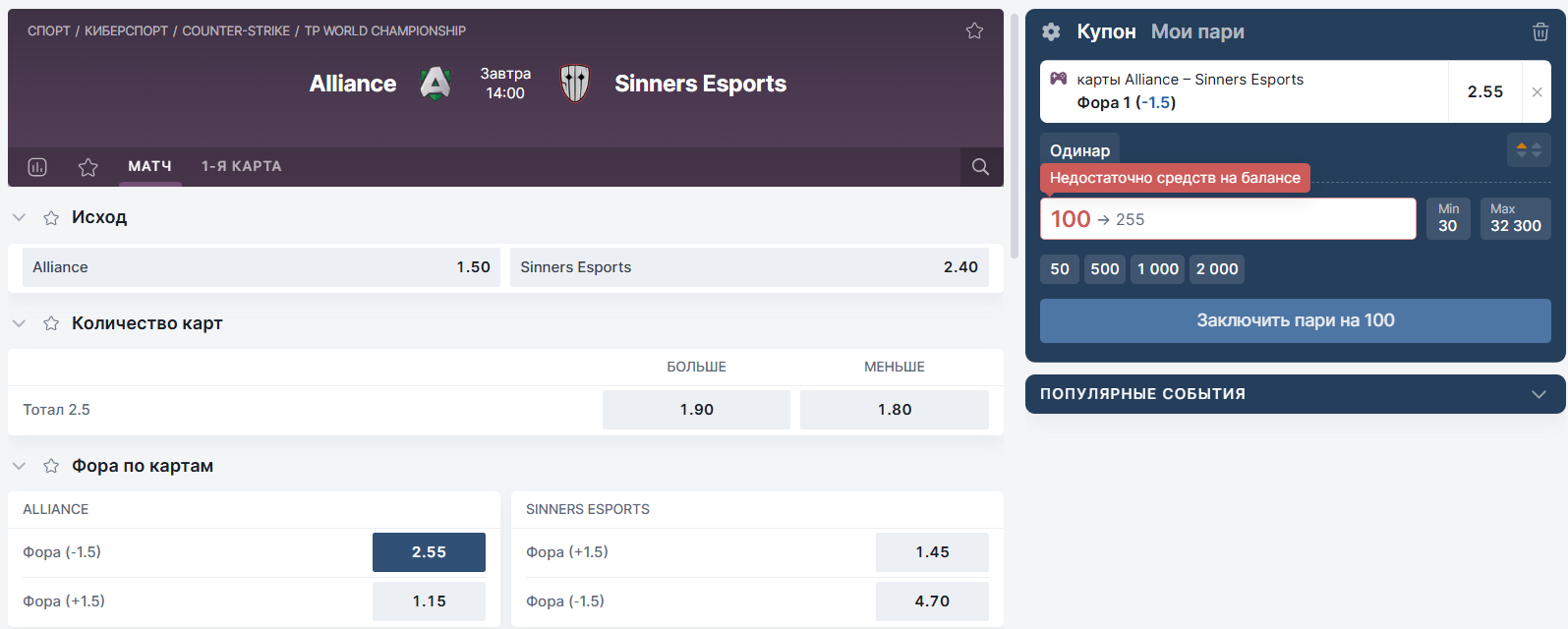Image resolution: width=1568 pixels, height=629 pixels.
Task: Pick Sinners Esports Фора (+1.5) at 1.45
Action: point(932,552)
